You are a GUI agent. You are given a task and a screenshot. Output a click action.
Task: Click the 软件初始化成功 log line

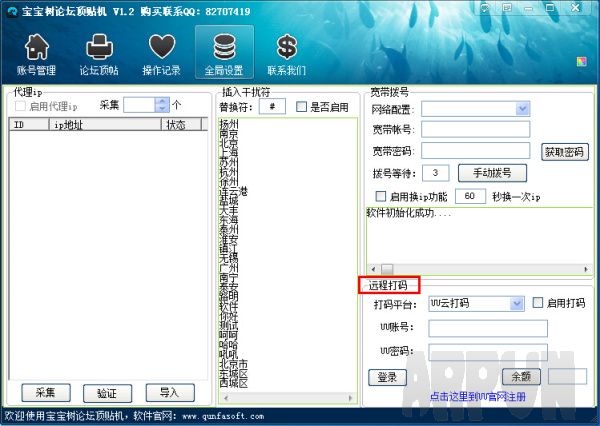(409, 213)
